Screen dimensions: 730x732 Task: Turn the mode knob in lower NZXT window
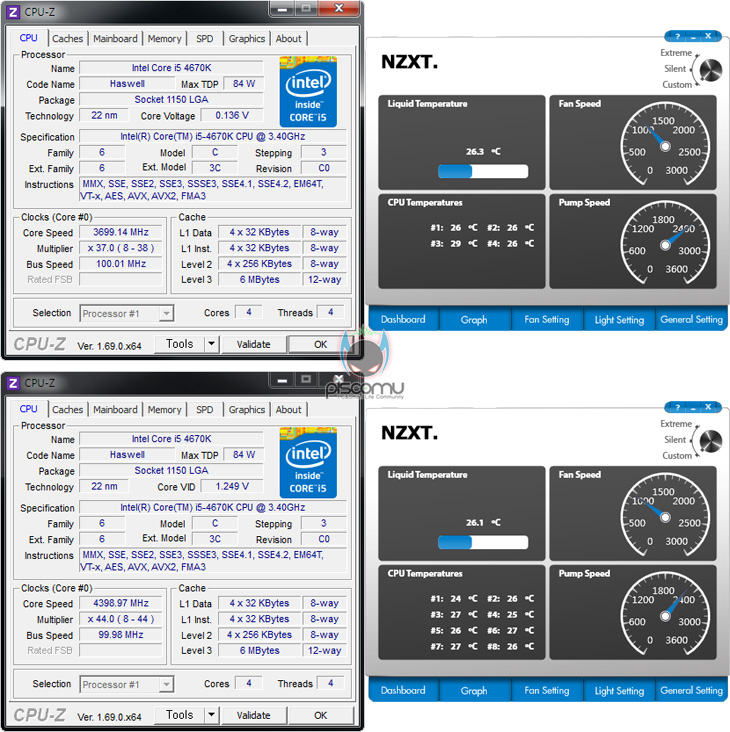710,441
